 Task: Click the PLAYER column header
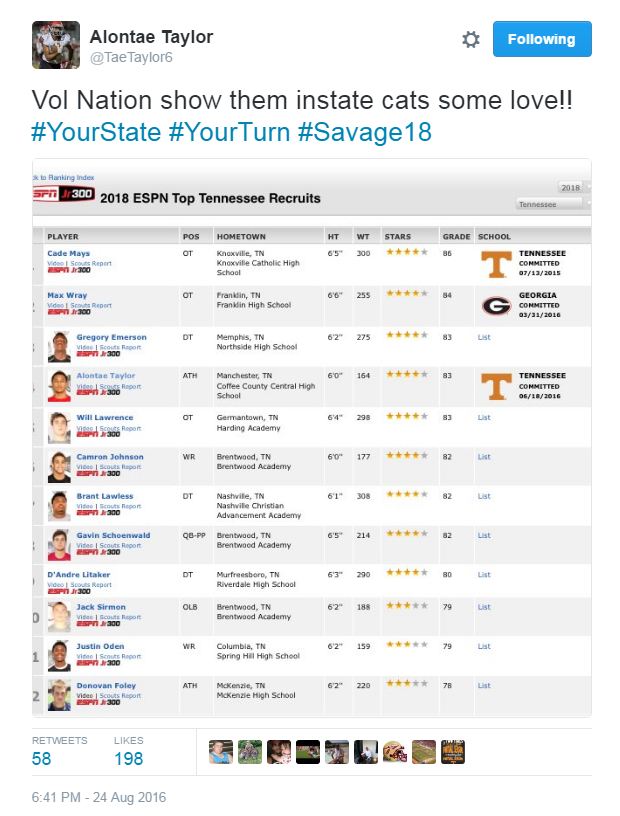(62, 237)
